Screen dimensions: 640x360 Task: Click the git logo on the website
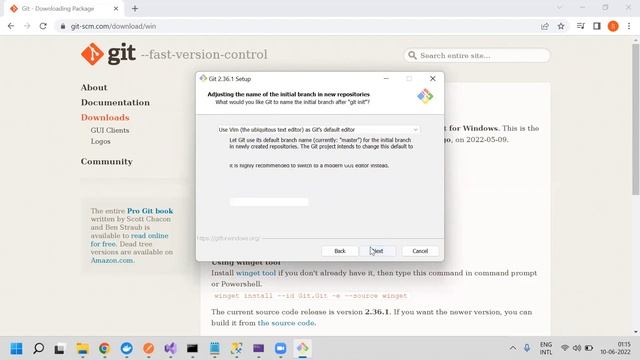pos(108,54)
